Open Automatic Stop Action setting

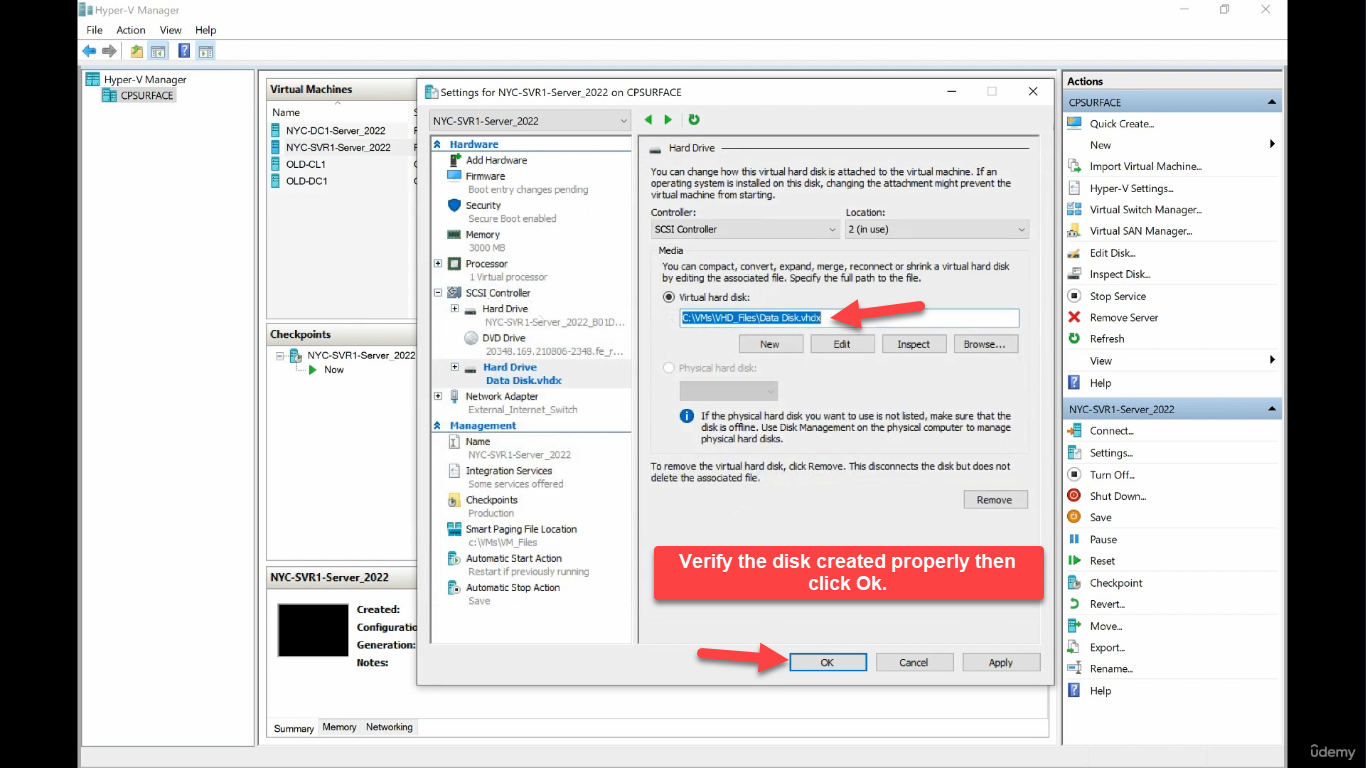pos(512,587)
